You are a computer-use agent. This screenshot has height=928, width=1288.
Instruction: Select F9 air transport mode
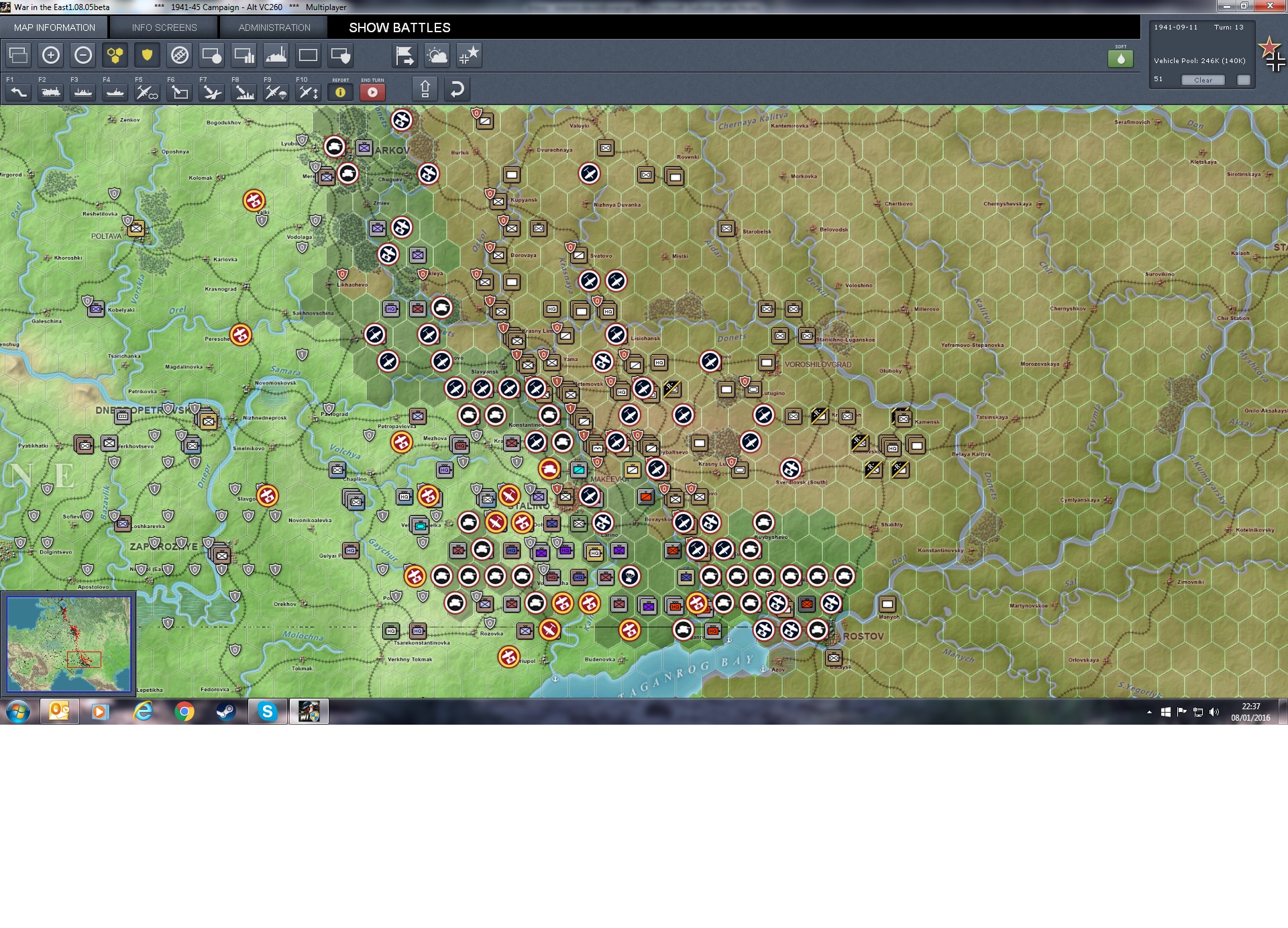coord(276,92)
